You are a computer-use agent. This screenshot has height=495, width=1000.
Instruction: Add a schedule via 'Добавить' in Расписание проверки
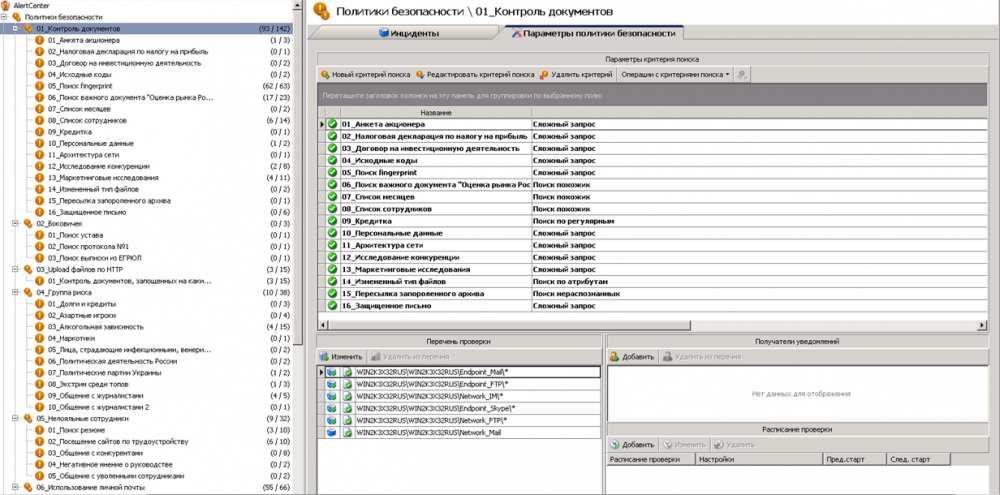[631, 444]
